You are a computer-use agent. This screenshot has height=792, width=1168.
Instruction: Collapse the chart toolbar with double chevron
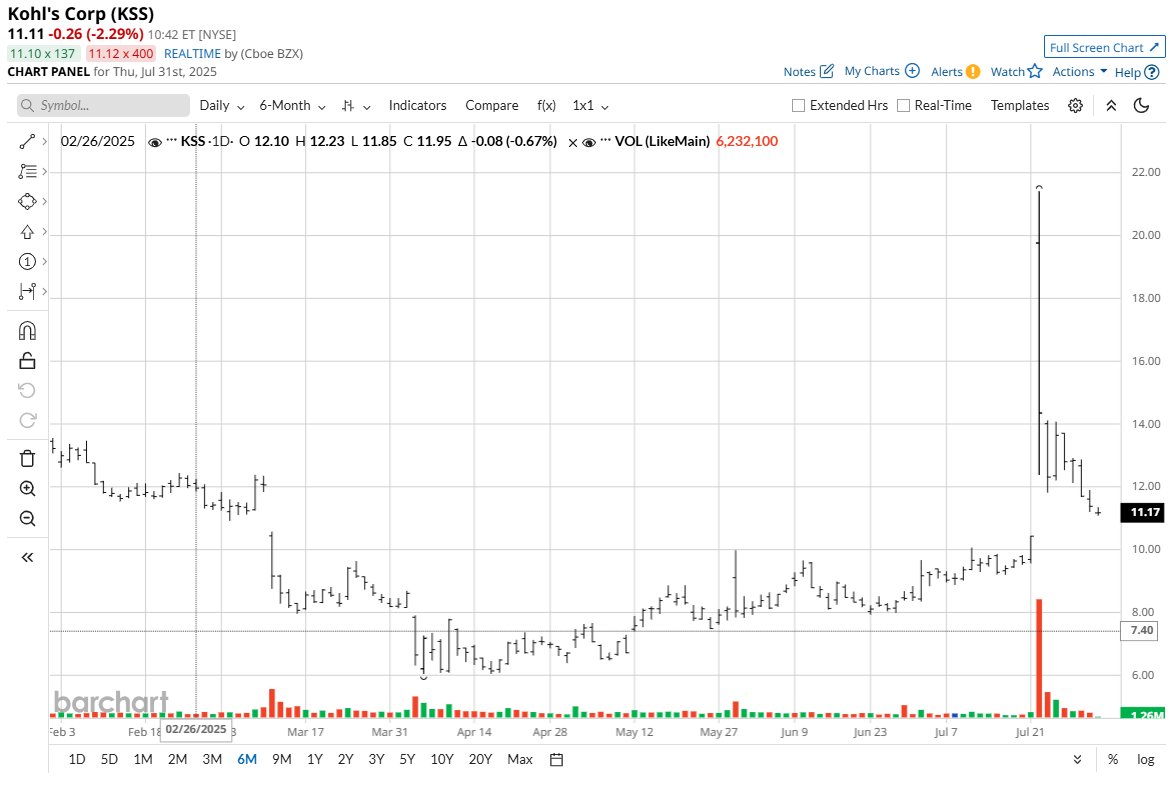coord(1111,106)
